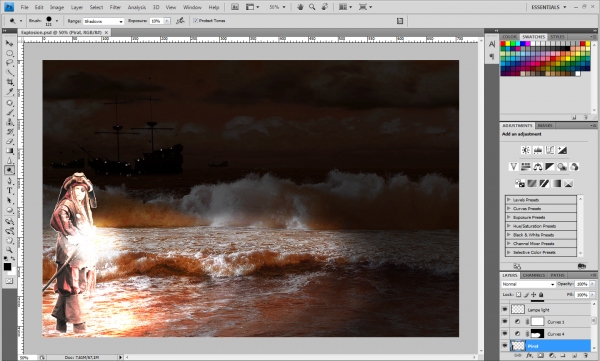Add a layer mask button
Viewport: 600px width, 361px height.
tap(540, 356)
